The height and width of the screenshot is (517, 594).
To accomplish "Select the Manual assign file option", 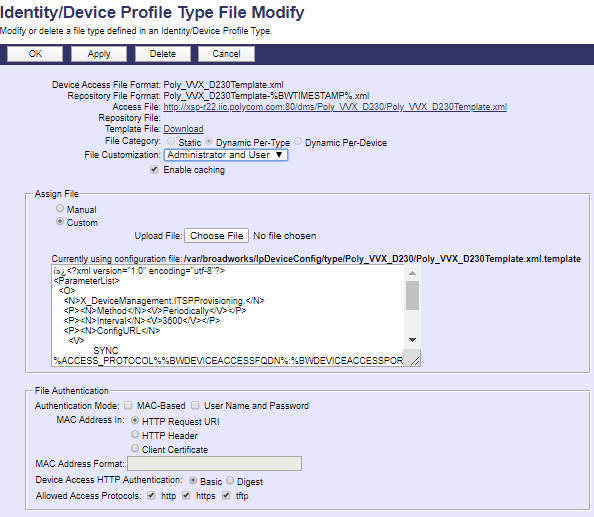I will [x=60, y=208].
